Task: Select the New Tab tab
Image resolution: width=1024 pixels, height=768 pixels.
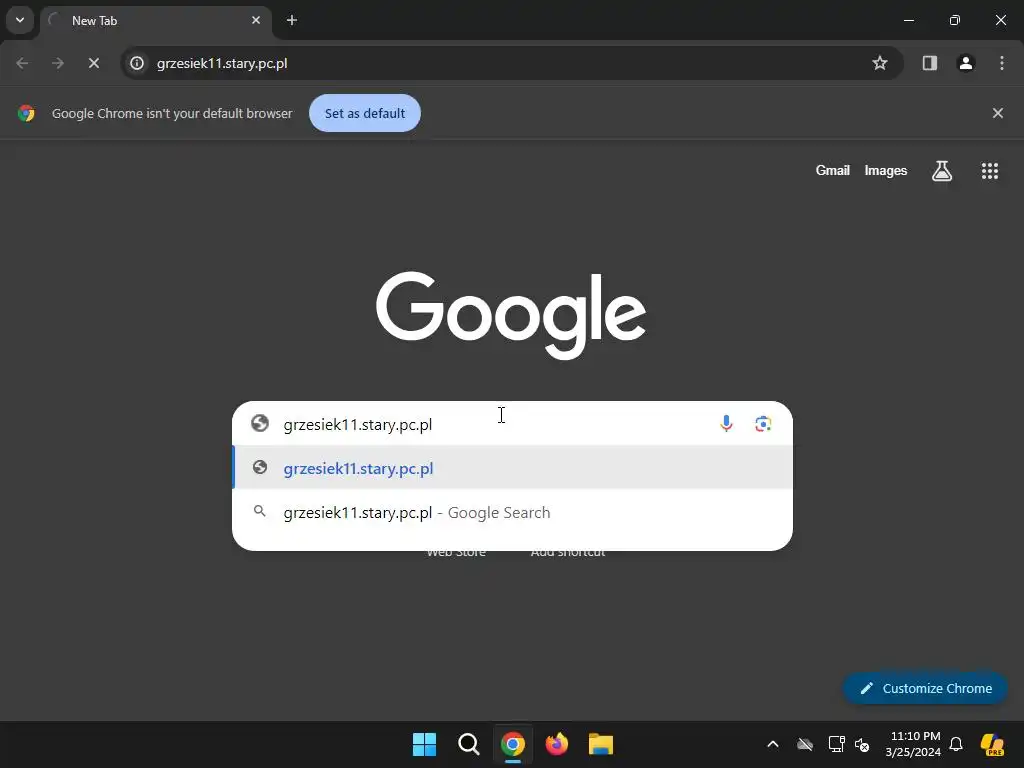Action: pyautogui.click(x=155, y=21)
